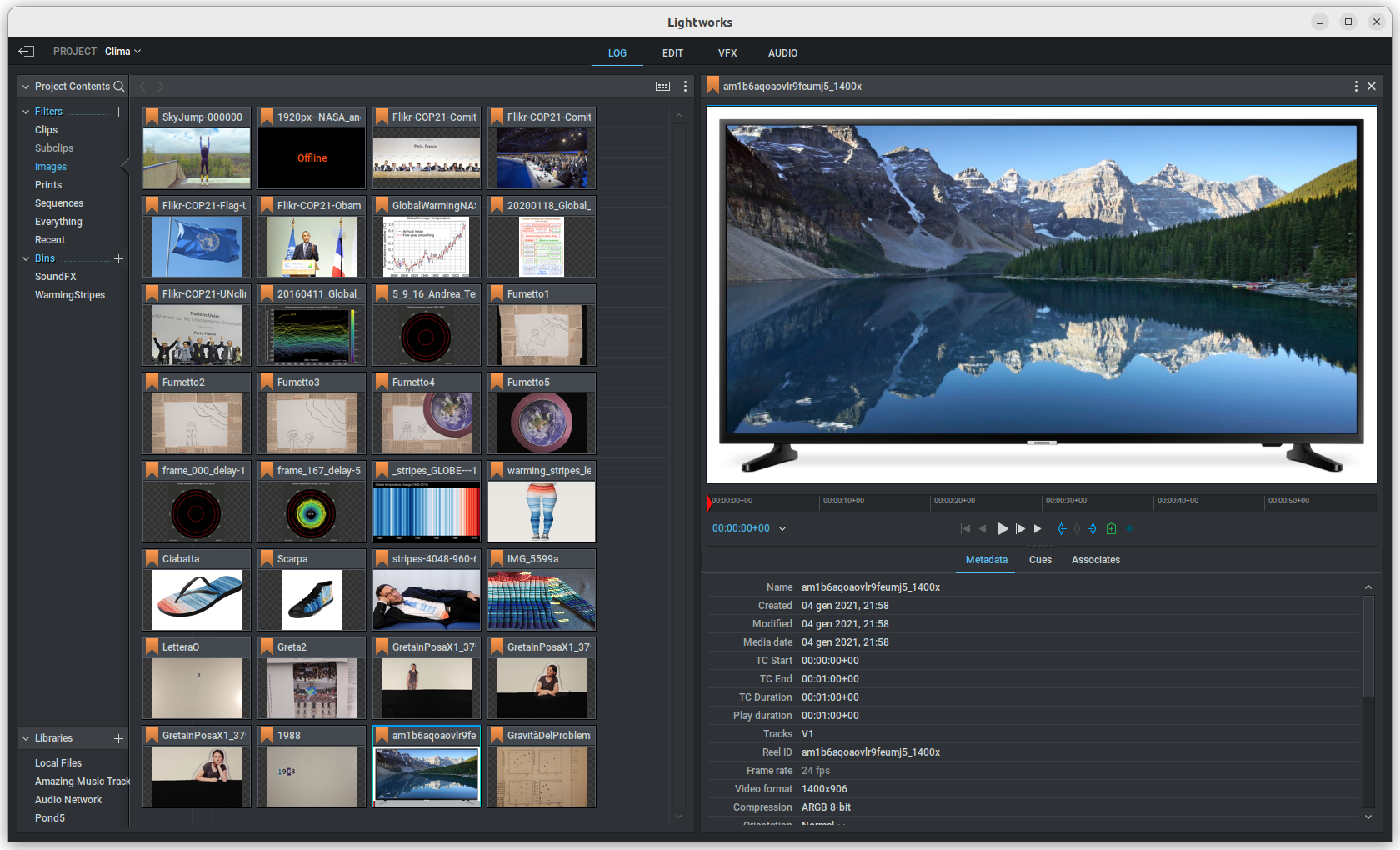
Task: Collapse the Libraries section
Action: [26, 738]
